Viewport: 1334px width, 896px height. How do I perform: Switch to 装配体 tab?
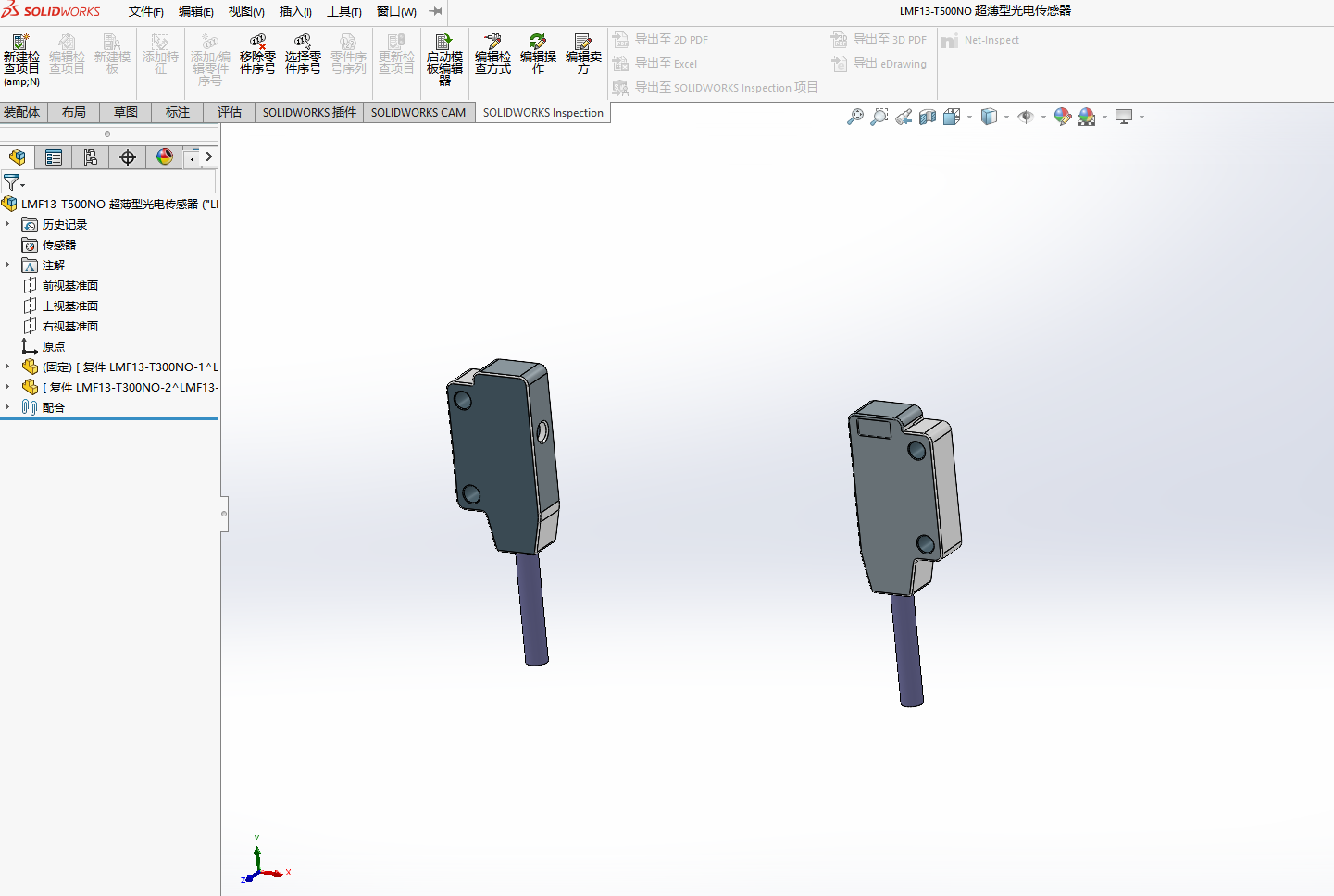coord(22,112)
